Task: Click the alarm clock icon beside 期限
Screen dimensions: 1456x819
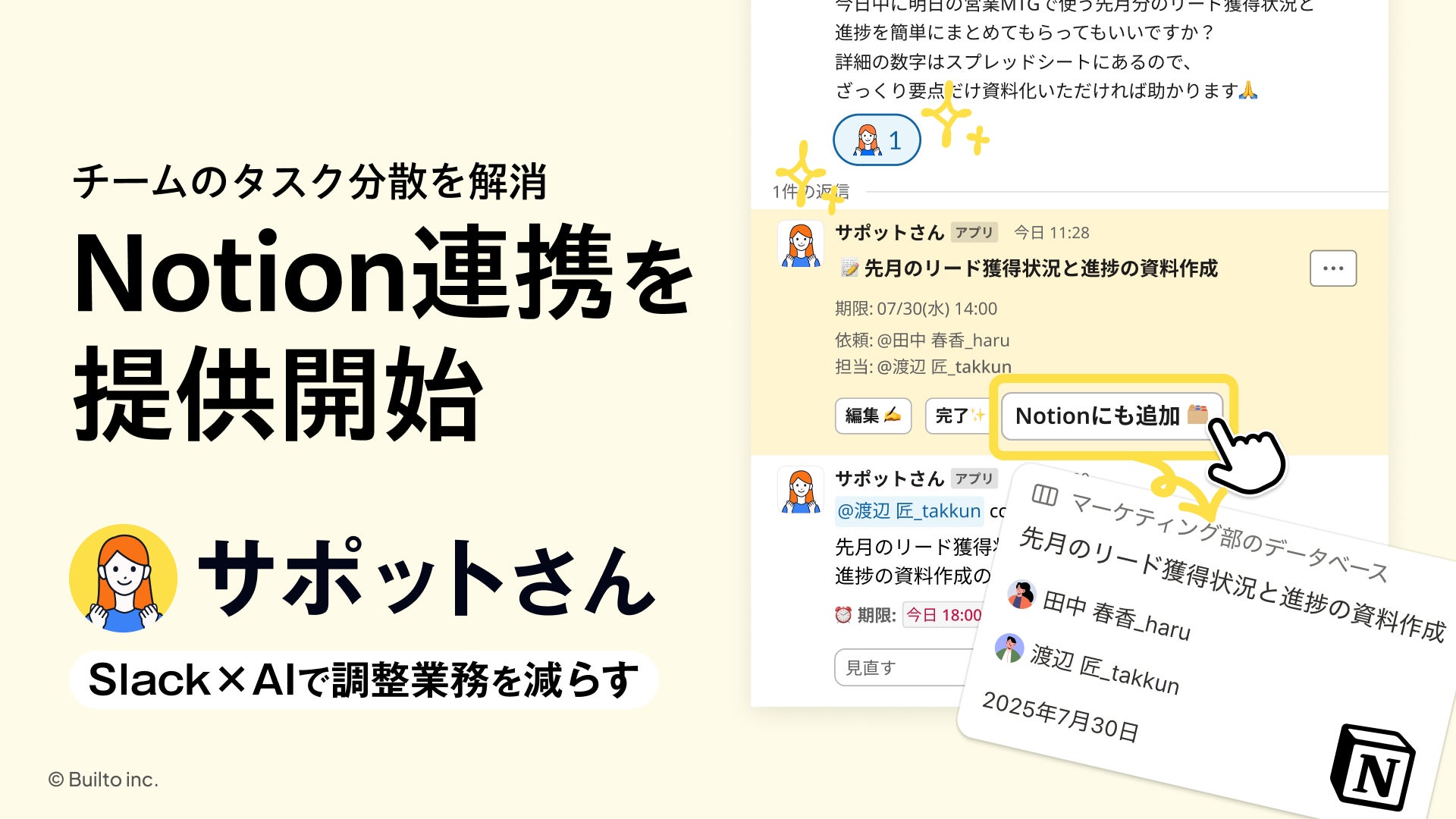Action: [x=843, y=615]
